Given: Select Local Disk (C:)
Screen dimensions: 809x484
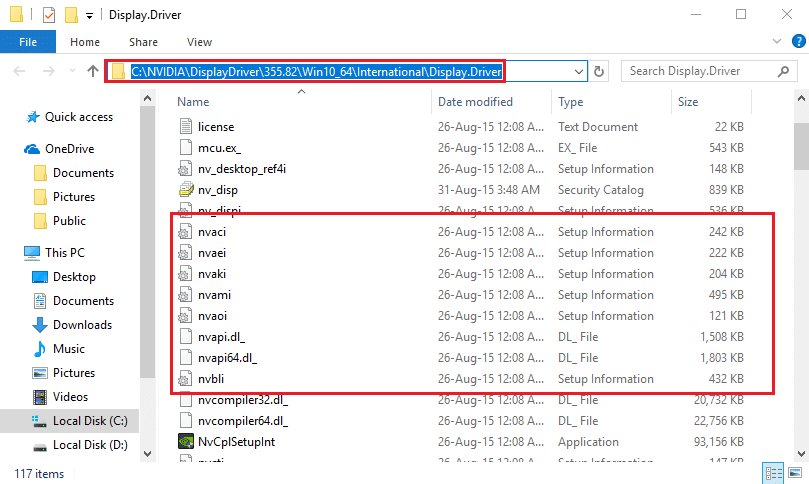Looking at the screenshot, I should (x=90, y=421).
